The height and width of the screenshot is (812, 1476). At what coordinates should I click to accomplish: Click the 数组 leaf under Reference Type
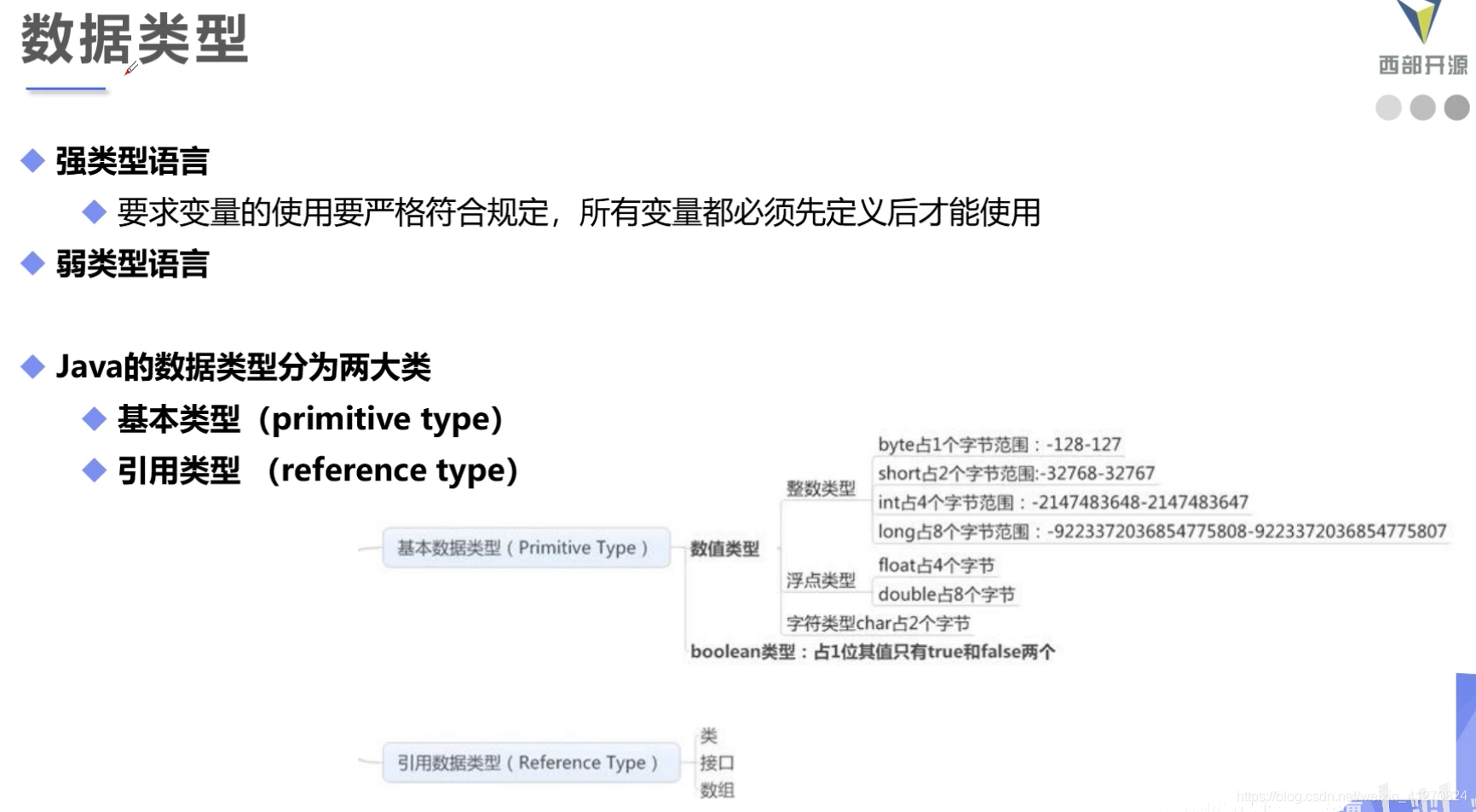click(718, 791)
